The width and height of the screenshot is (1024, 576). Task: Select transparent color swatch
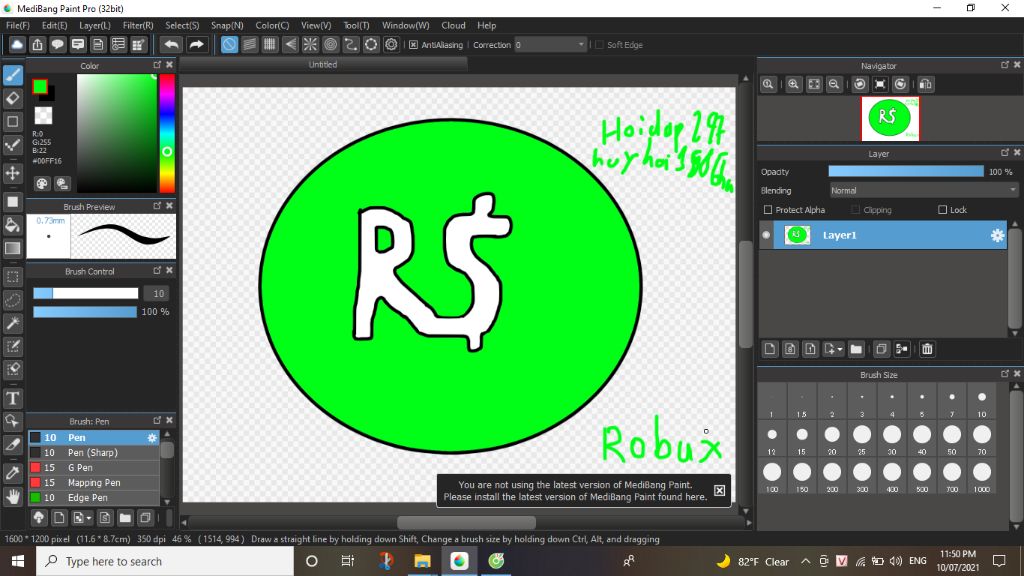tap(43, 116)
